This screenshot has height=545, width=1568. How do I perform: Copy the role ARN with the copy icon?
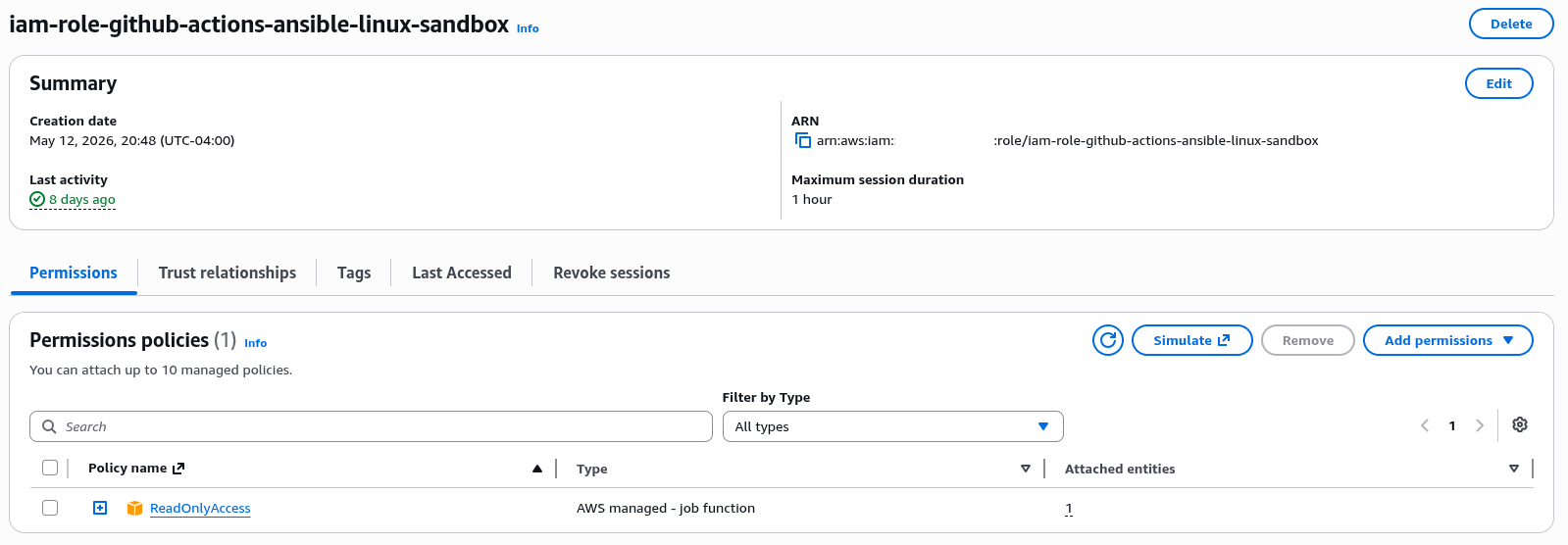(803, 140)
